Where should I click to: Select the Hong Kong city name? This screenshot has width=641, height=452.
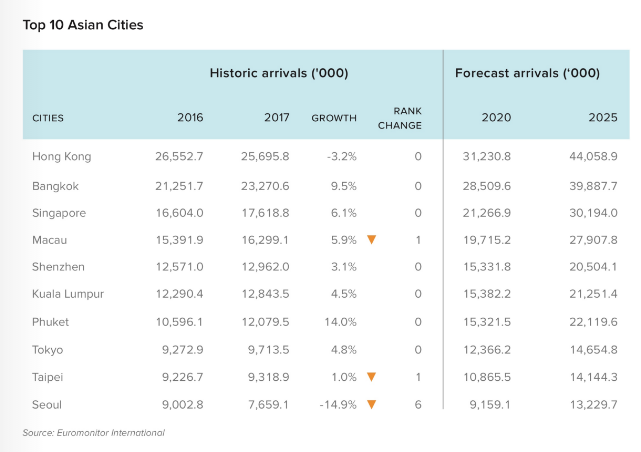[62, 157]
